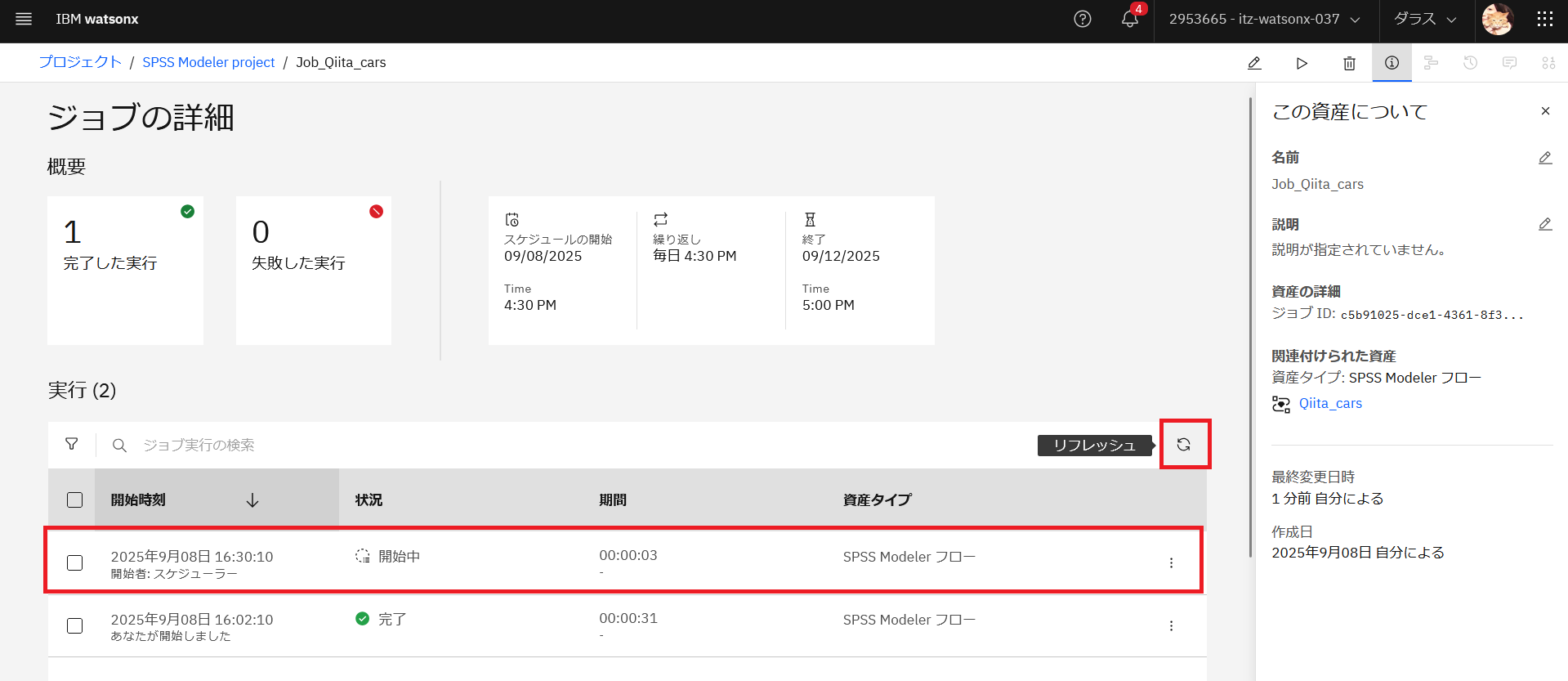
Task: Select the 2025年9月08日 16:30:10 run checkbox
Action: pos(74,562)
